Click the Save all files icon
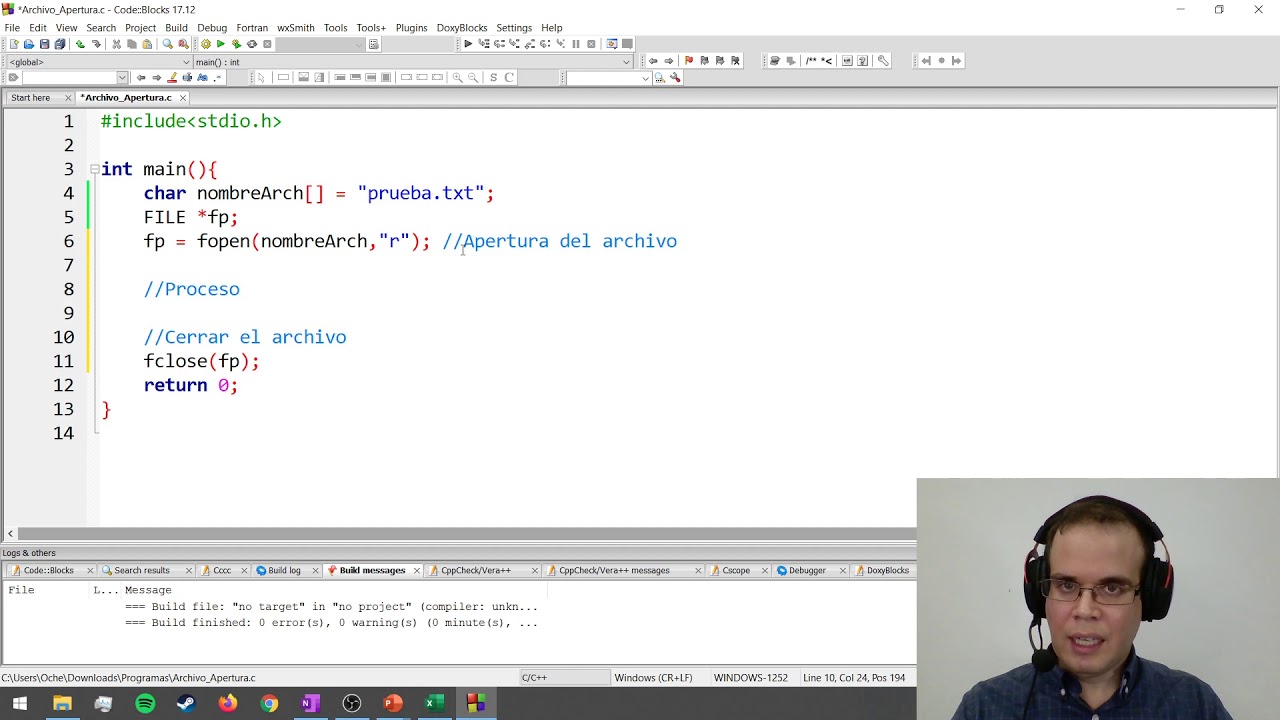This screenshot has width=1280, height=720. click(60, 44)
